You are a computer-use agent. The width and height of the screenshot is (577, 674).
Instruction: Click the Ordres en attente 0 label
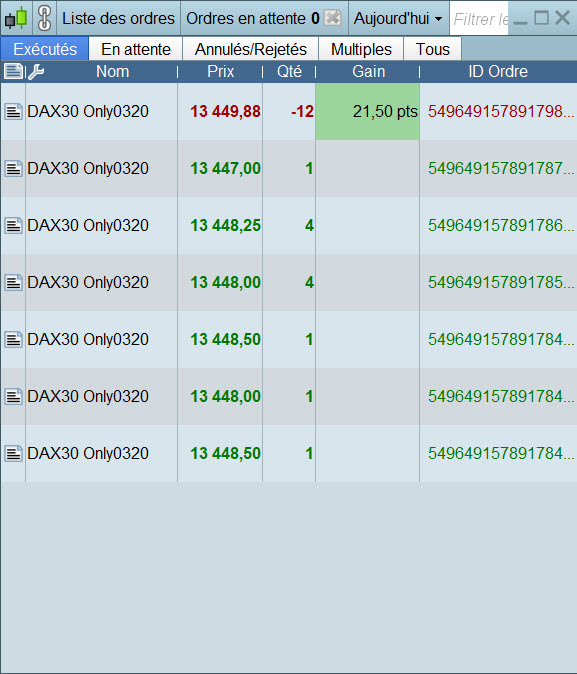(253, 18)
